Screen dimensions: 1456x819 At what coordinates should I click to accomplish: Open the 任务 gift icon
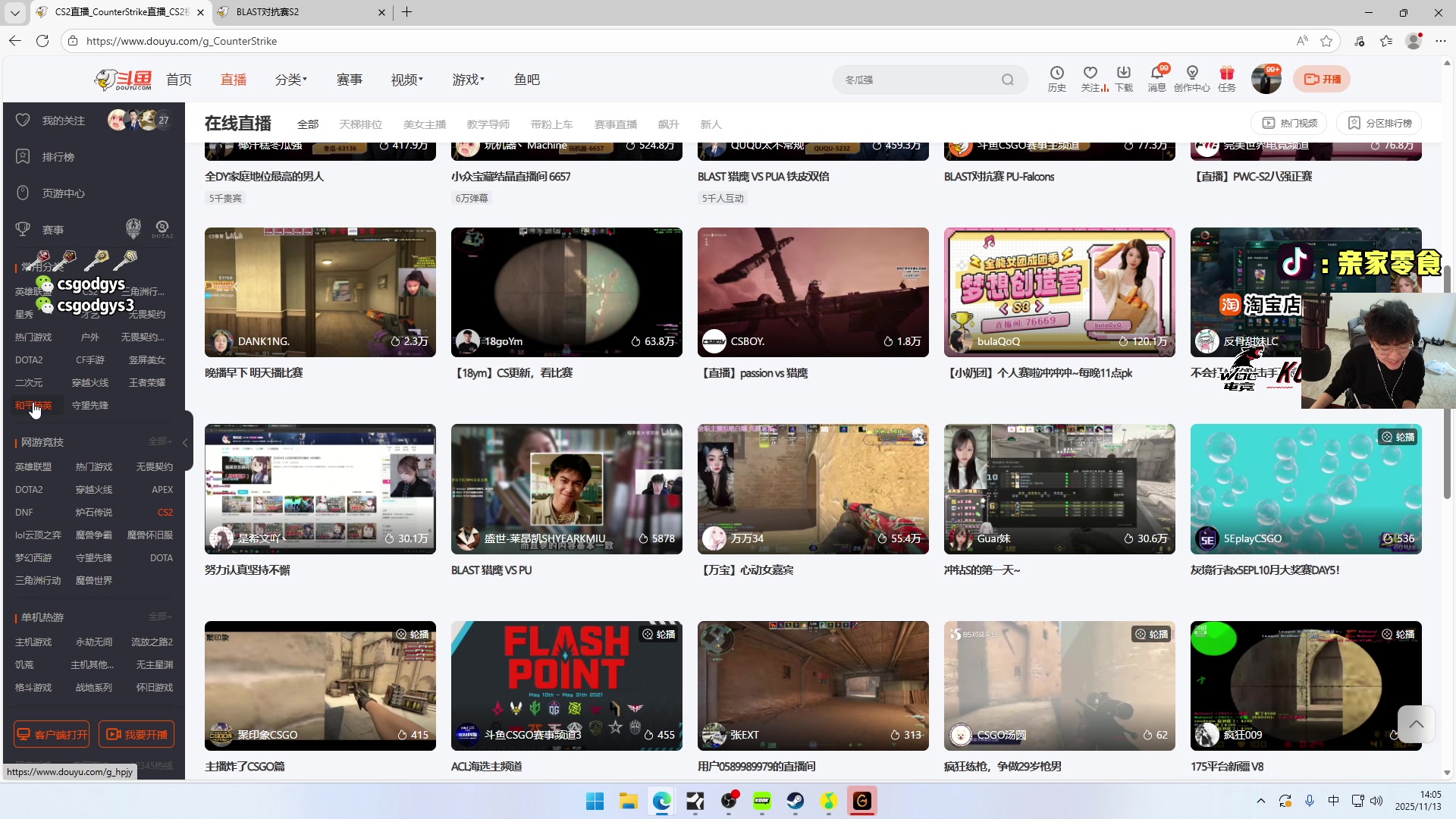tap(1226, 74)
